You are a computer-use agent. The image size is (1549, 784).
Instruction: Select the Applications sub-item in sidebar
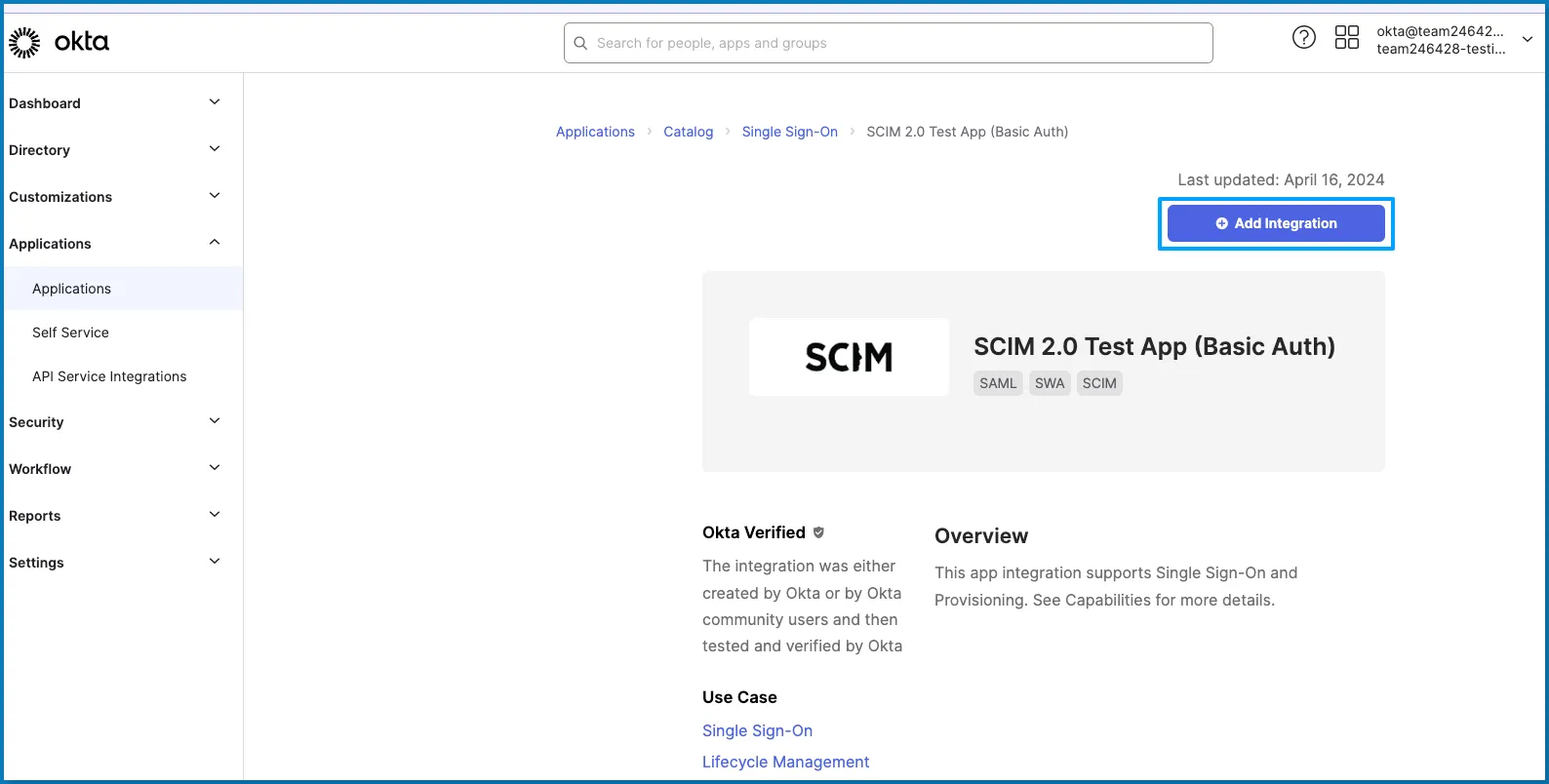[x=71, y=289]
